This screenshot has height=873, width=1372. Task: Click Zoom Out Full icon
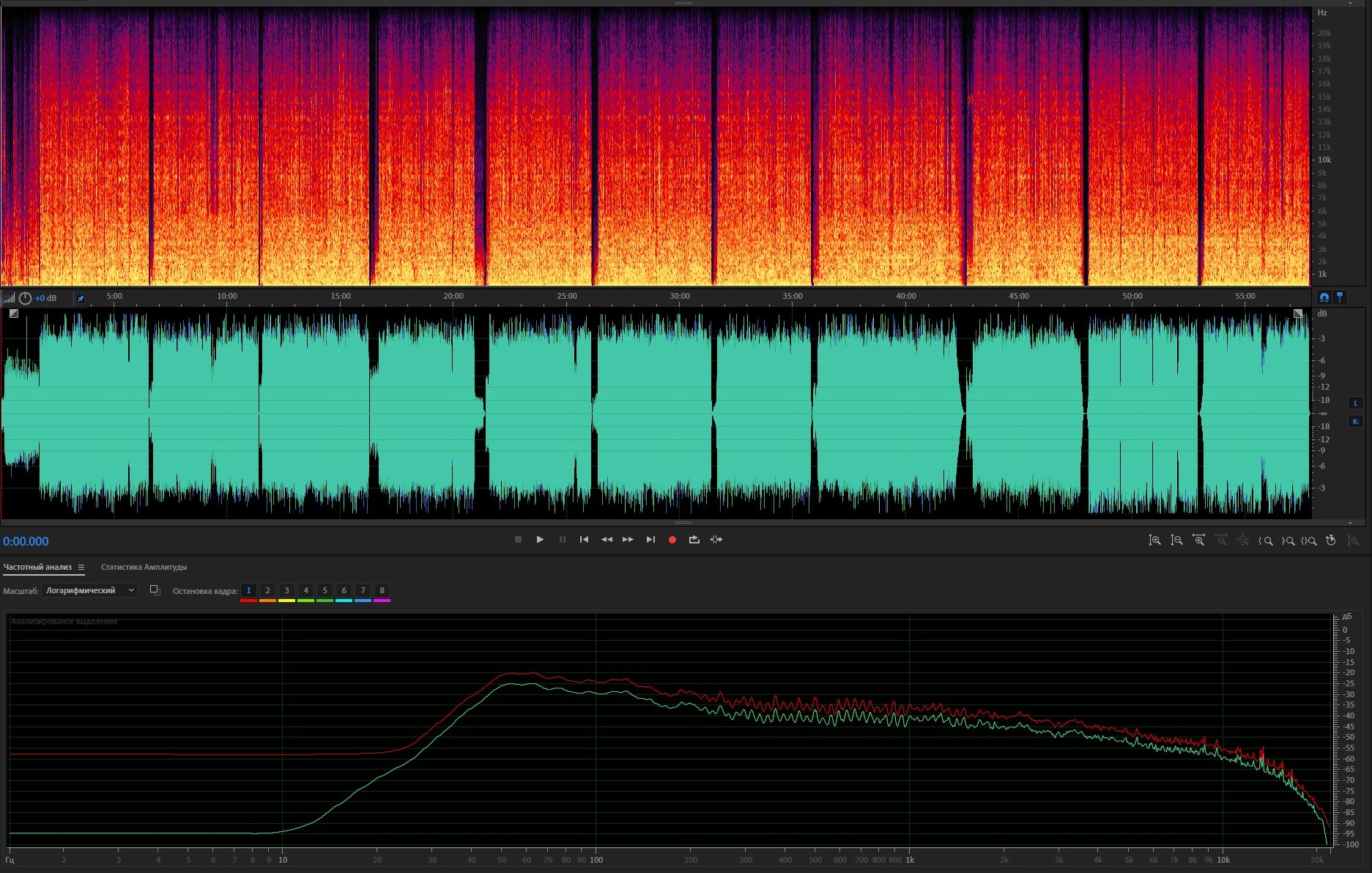(1243, 540)
